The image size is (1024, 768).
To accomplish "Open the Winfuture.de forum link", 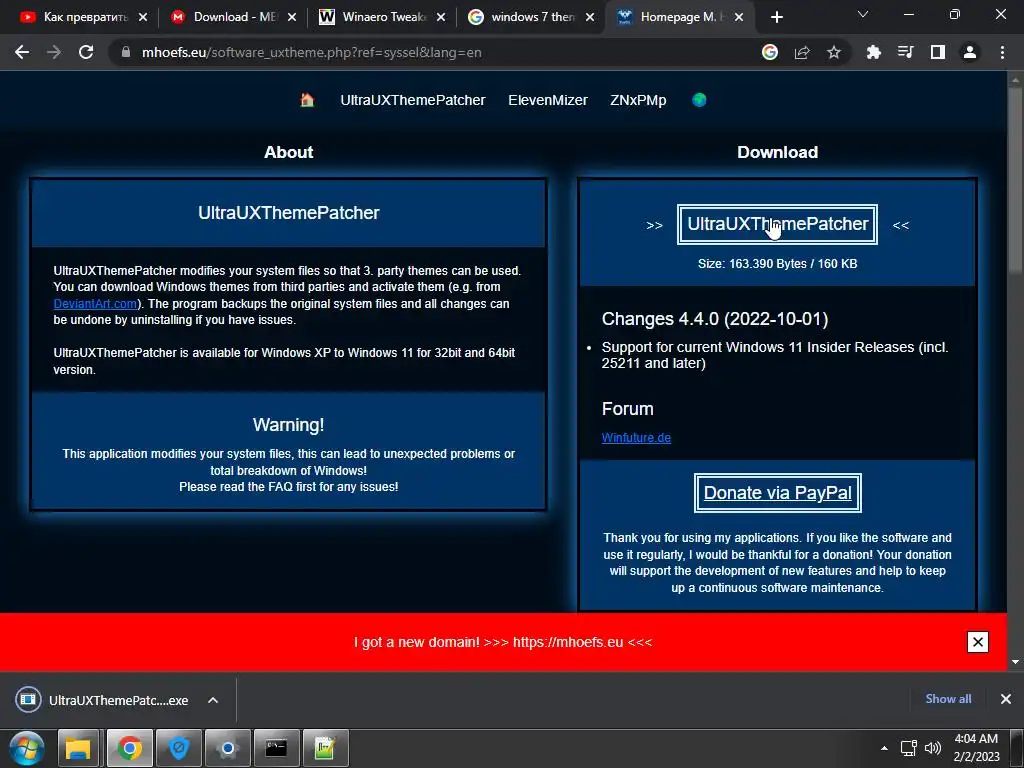I will [636, 438].
